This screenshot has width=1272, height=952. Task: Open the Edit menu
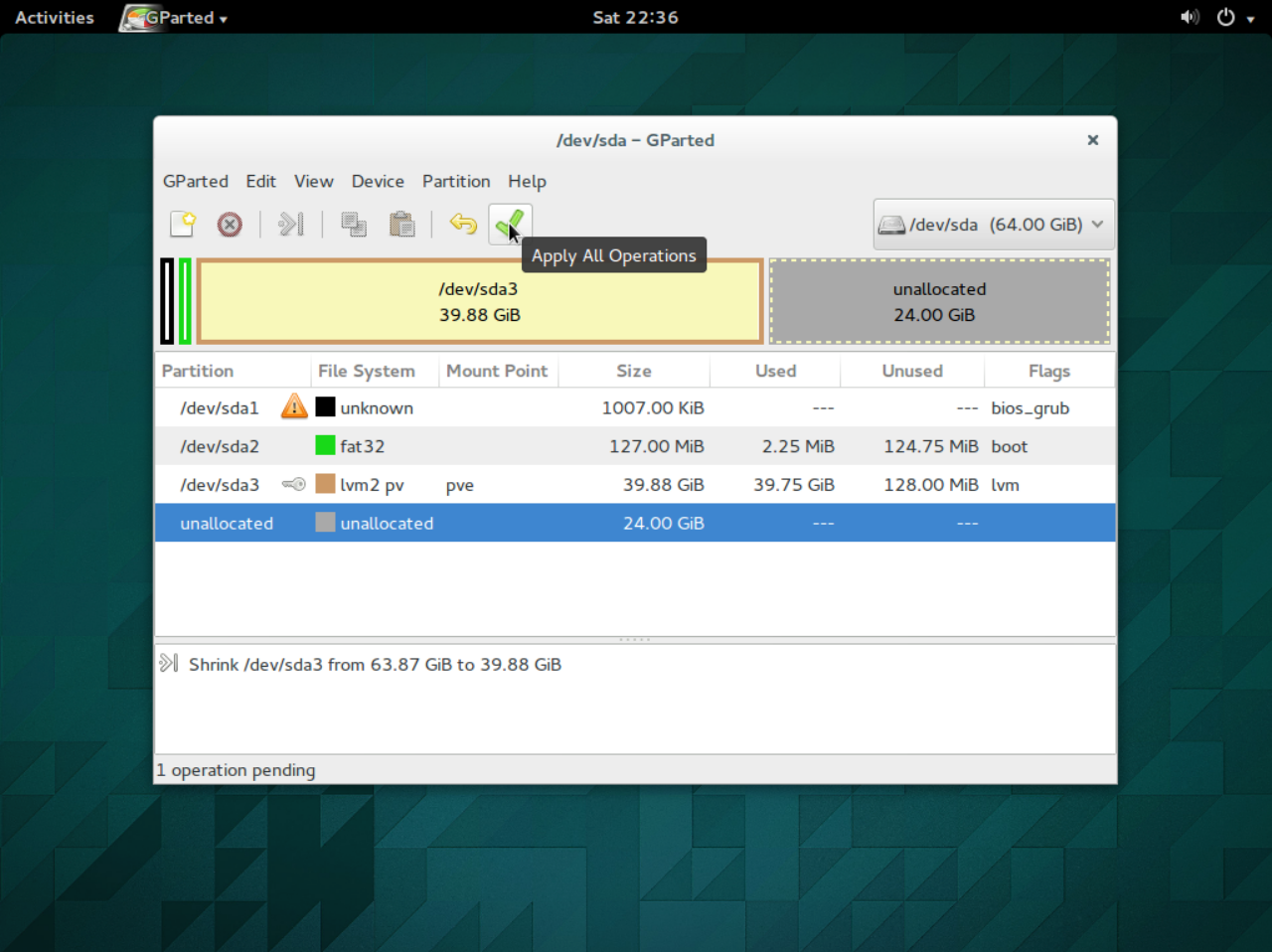click(261, 181)
